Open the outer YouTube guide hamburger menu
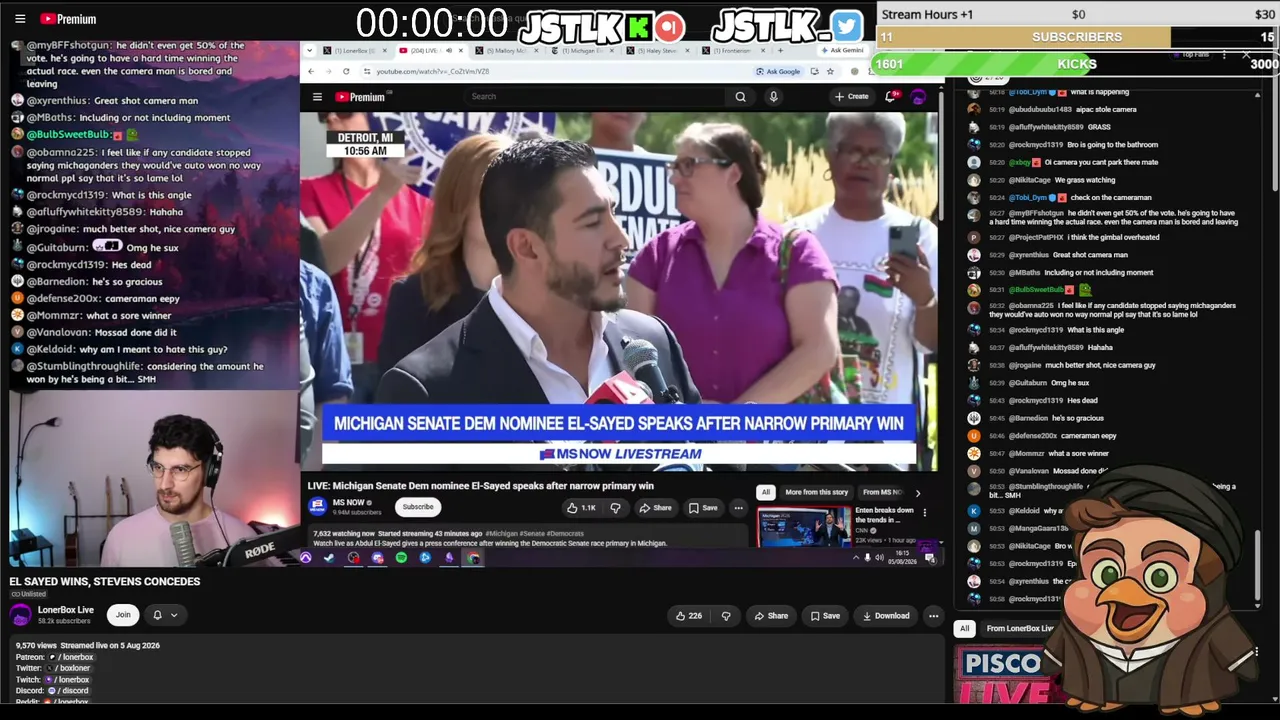1280x720 pixels. tap(20, 18)
